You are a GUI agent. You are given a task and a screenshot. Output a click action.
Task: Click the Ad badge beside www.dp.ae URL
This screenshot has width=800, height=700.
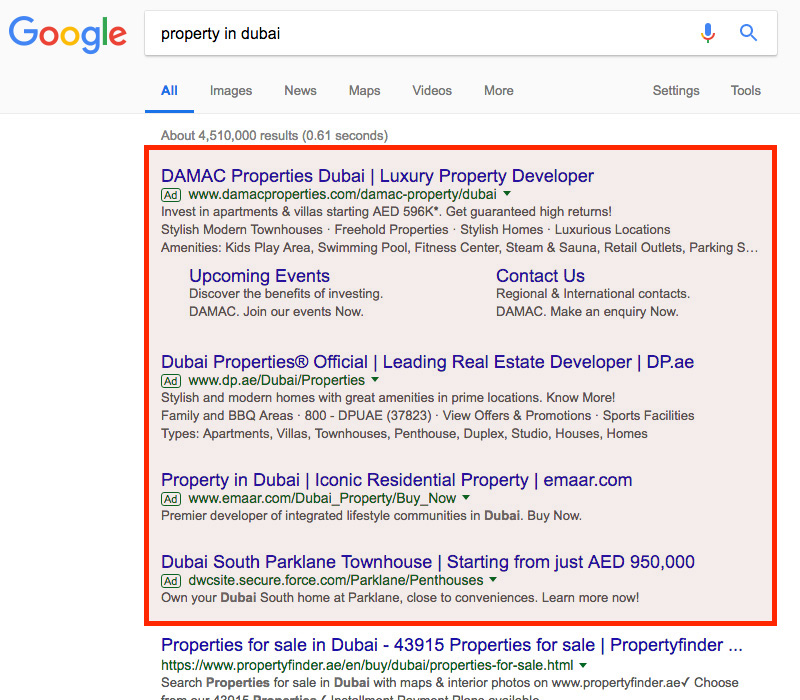[171, 381]
